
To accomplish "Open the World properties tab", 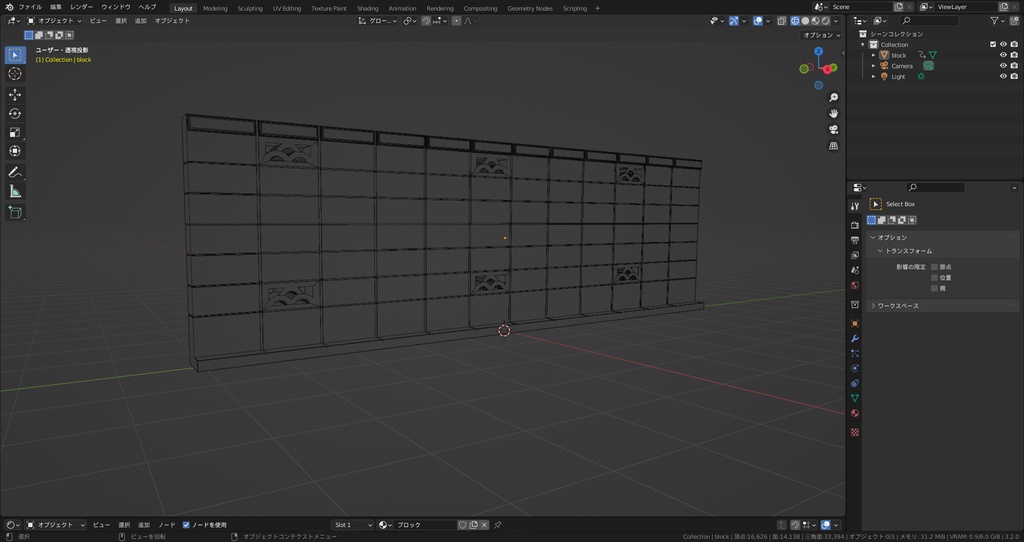I will tap(855, 285).
